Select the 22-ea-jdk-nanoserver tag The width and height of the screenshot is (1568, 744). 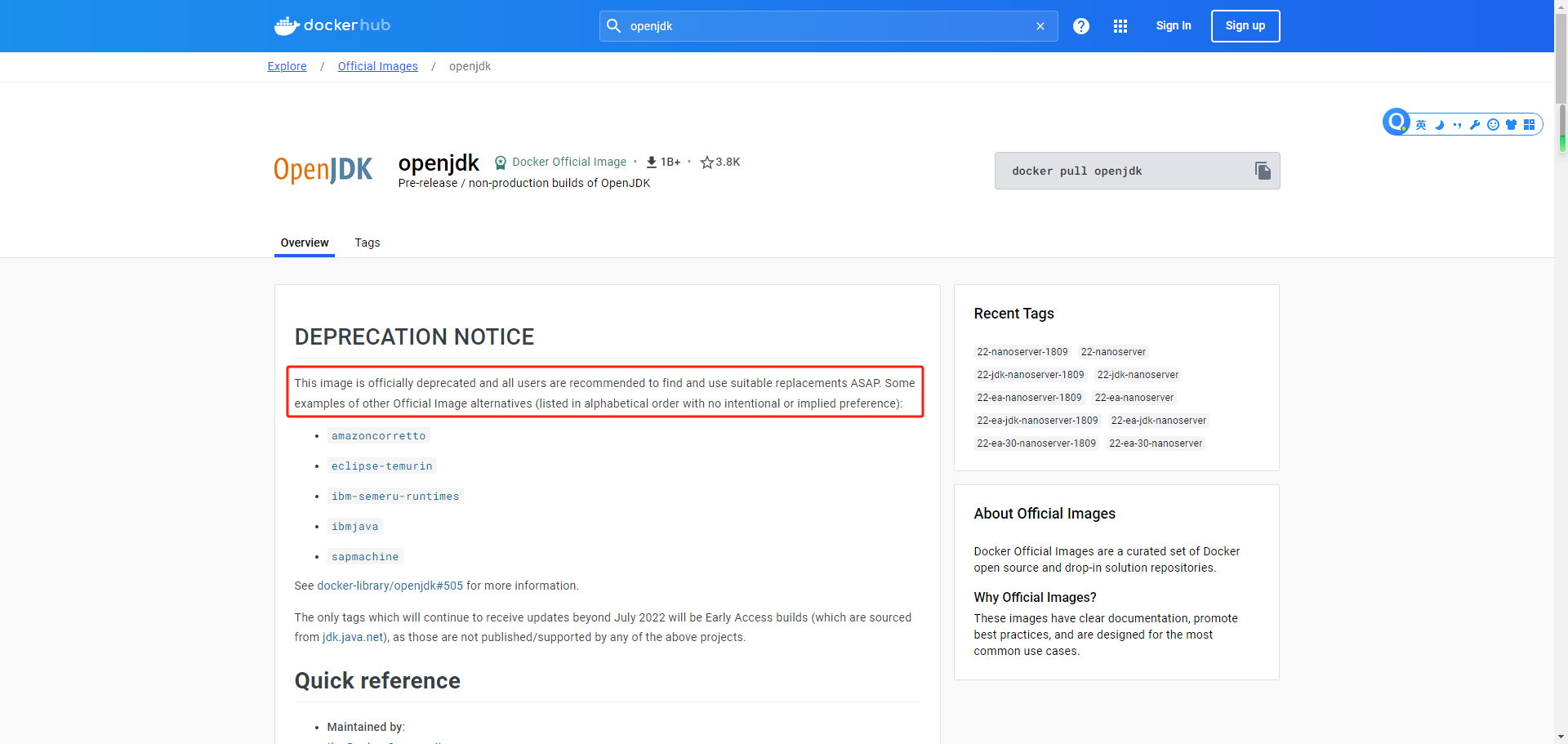tap(1158, 421)
